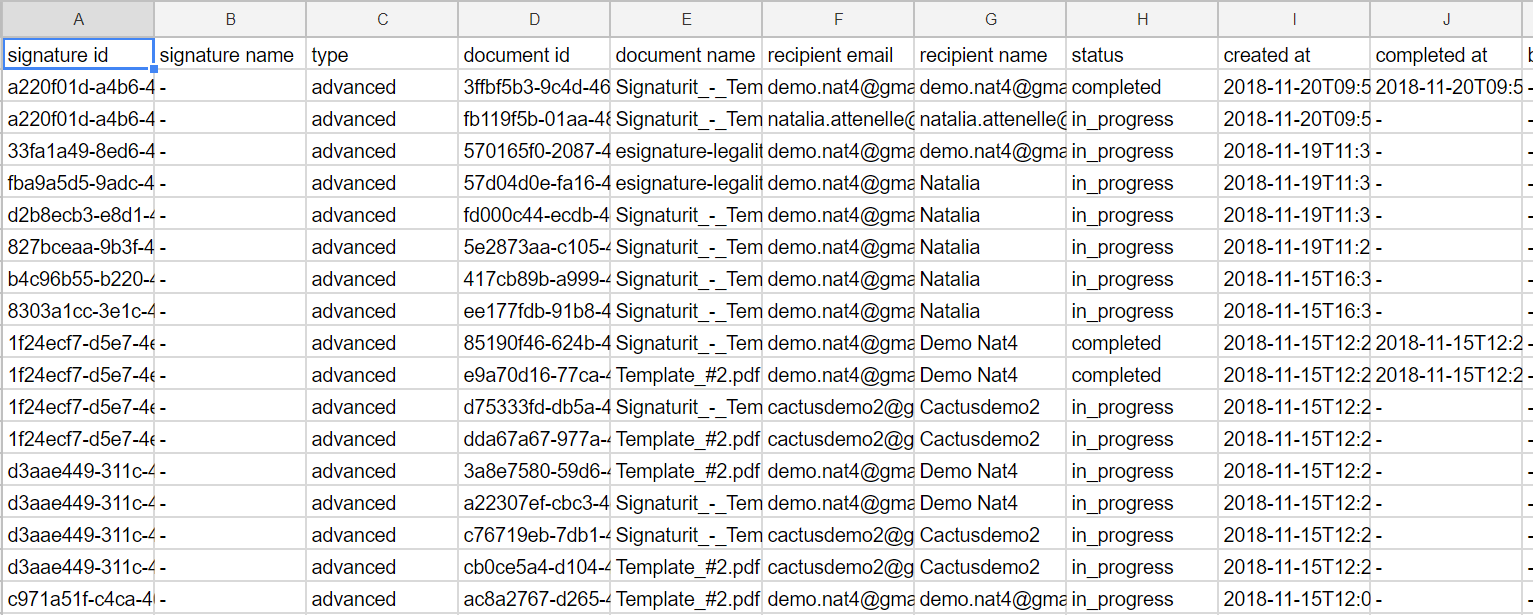Select the cell with natalia.attenelle recipient email

(838, 119)
